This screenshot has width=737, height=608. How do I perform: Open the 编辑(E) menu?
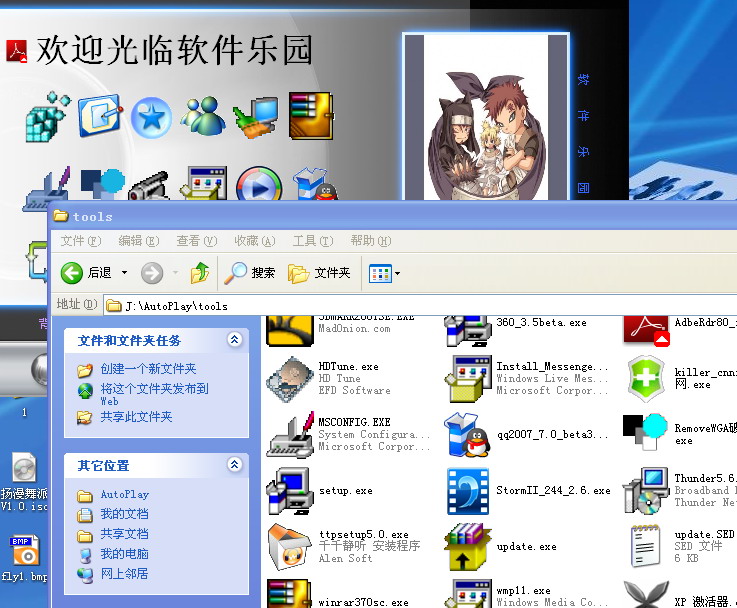pos(139,241)
